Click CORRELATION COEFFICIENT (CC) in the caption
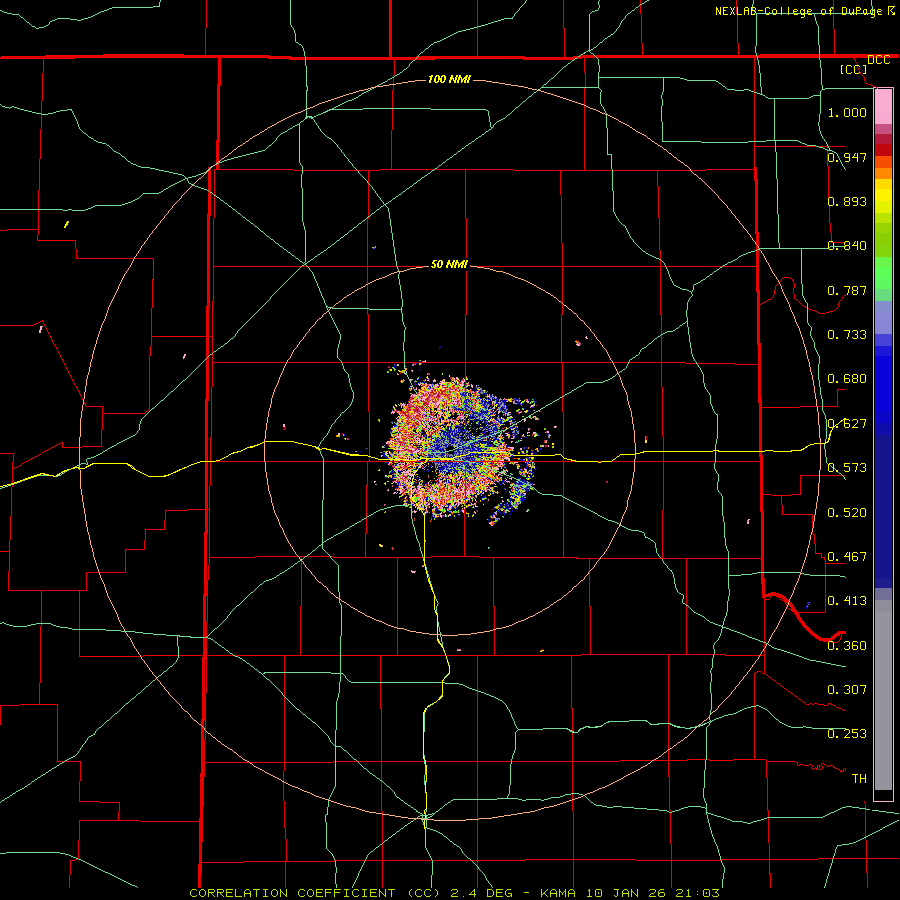Screen dimensions: 900x900 [315, 893]
